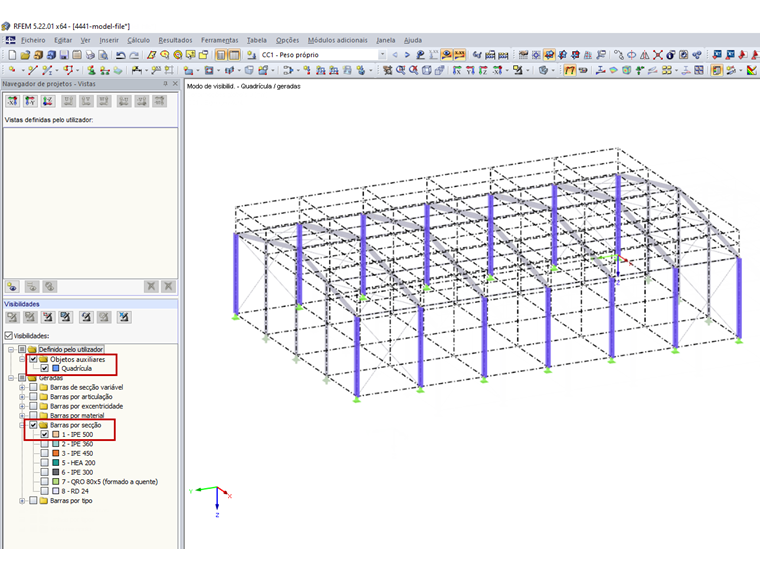Open the Inserir menu
760x570 pixels.
109,40
